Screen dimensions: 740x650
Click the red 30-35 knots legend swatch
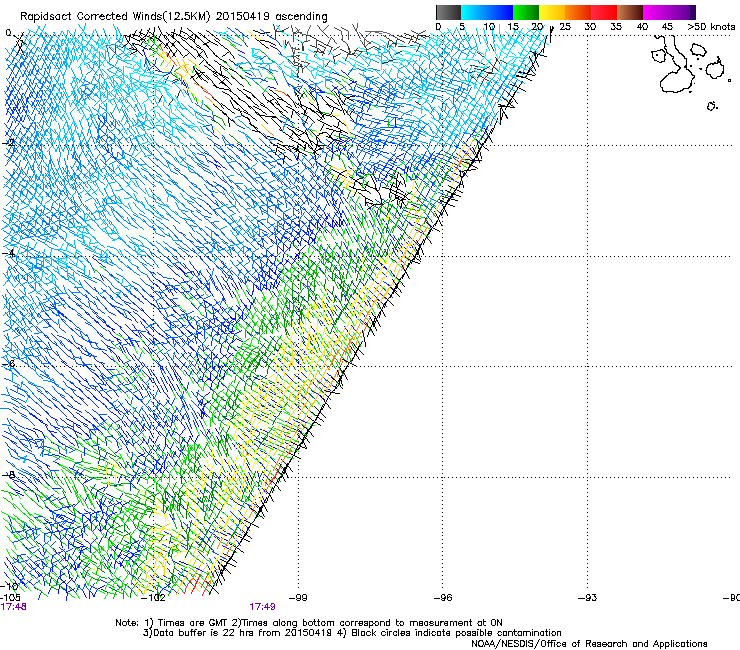pos(604,12)
